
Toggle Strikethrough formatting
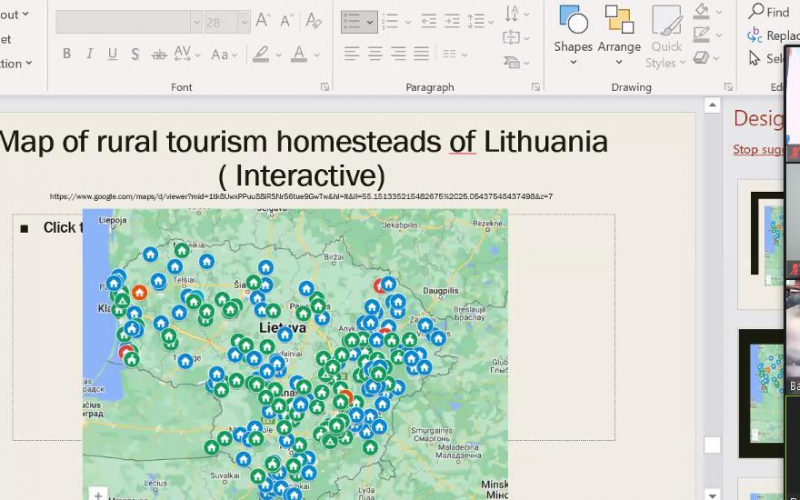tap(159, 54)
